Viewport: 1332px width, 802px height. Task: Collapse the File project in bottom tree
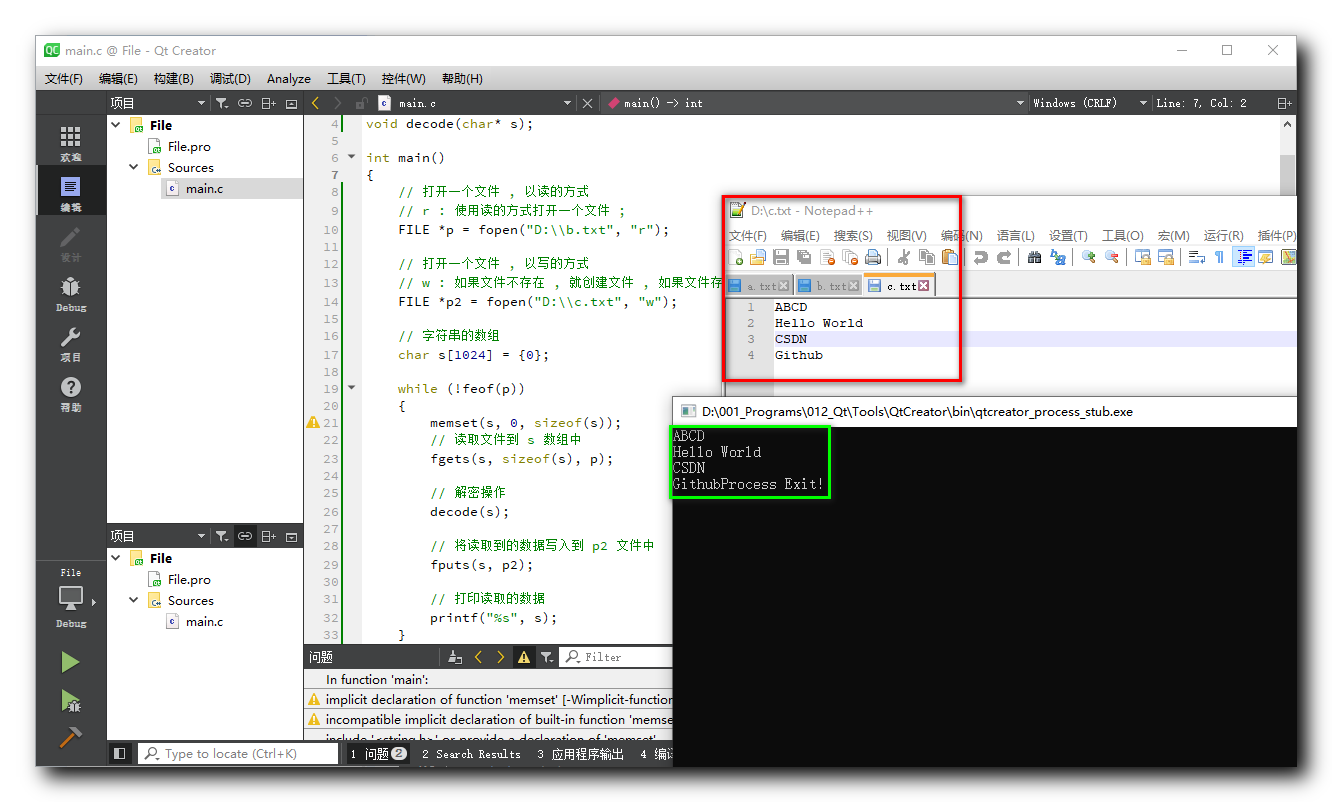116,558
